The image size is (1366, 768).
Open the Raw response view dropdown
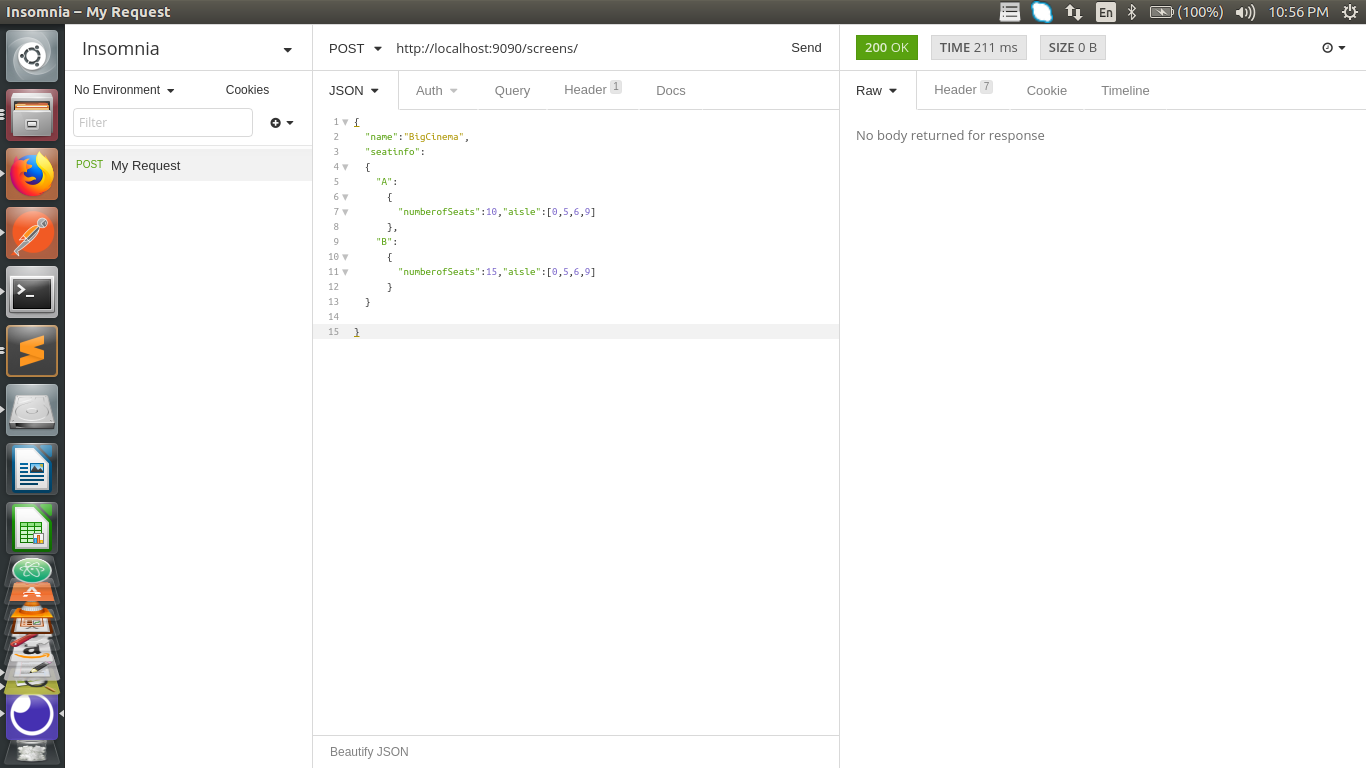876,90
